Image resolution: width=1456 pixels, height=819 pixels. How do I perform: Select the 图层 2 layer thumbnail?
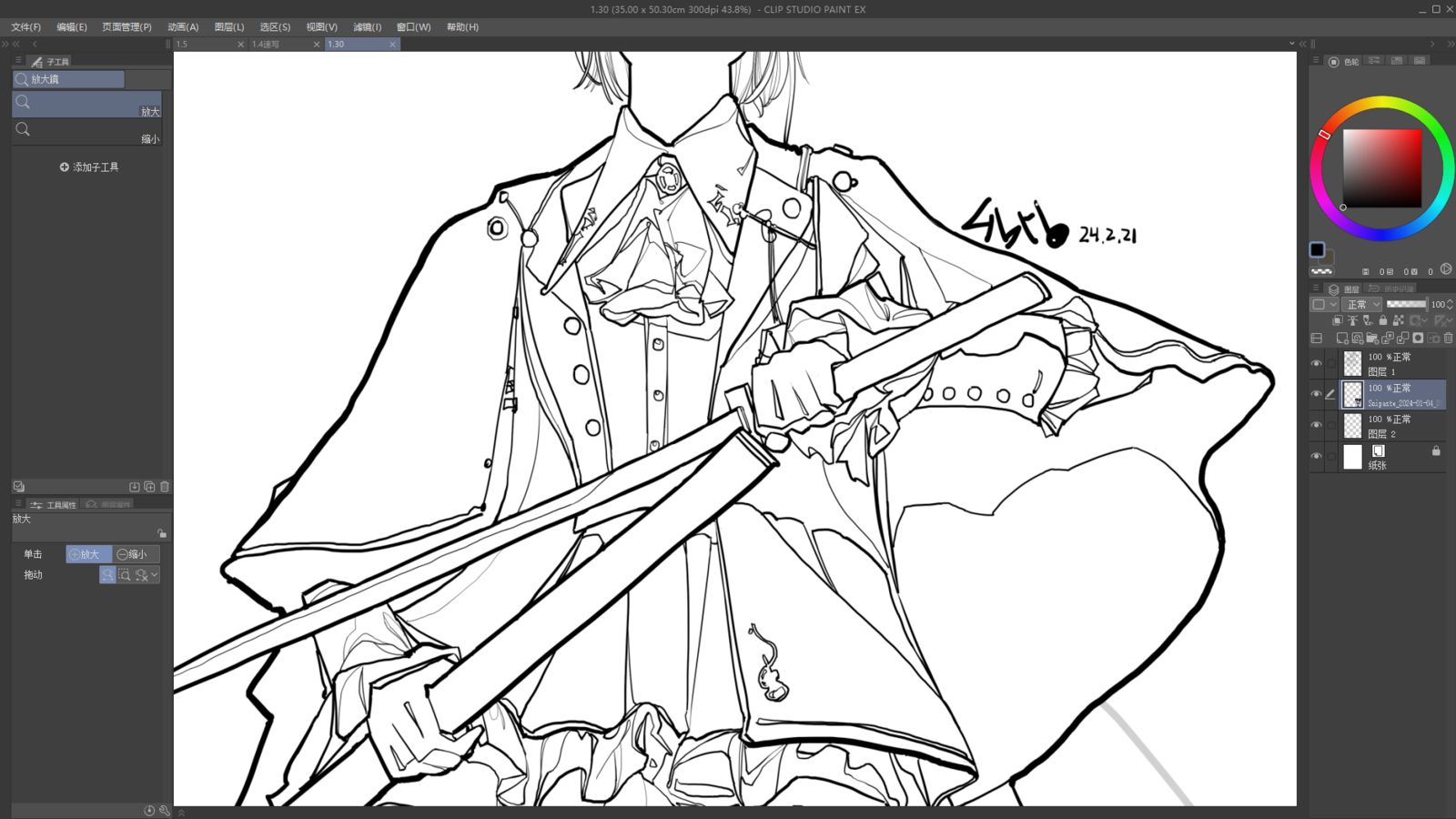(1353, 426)
